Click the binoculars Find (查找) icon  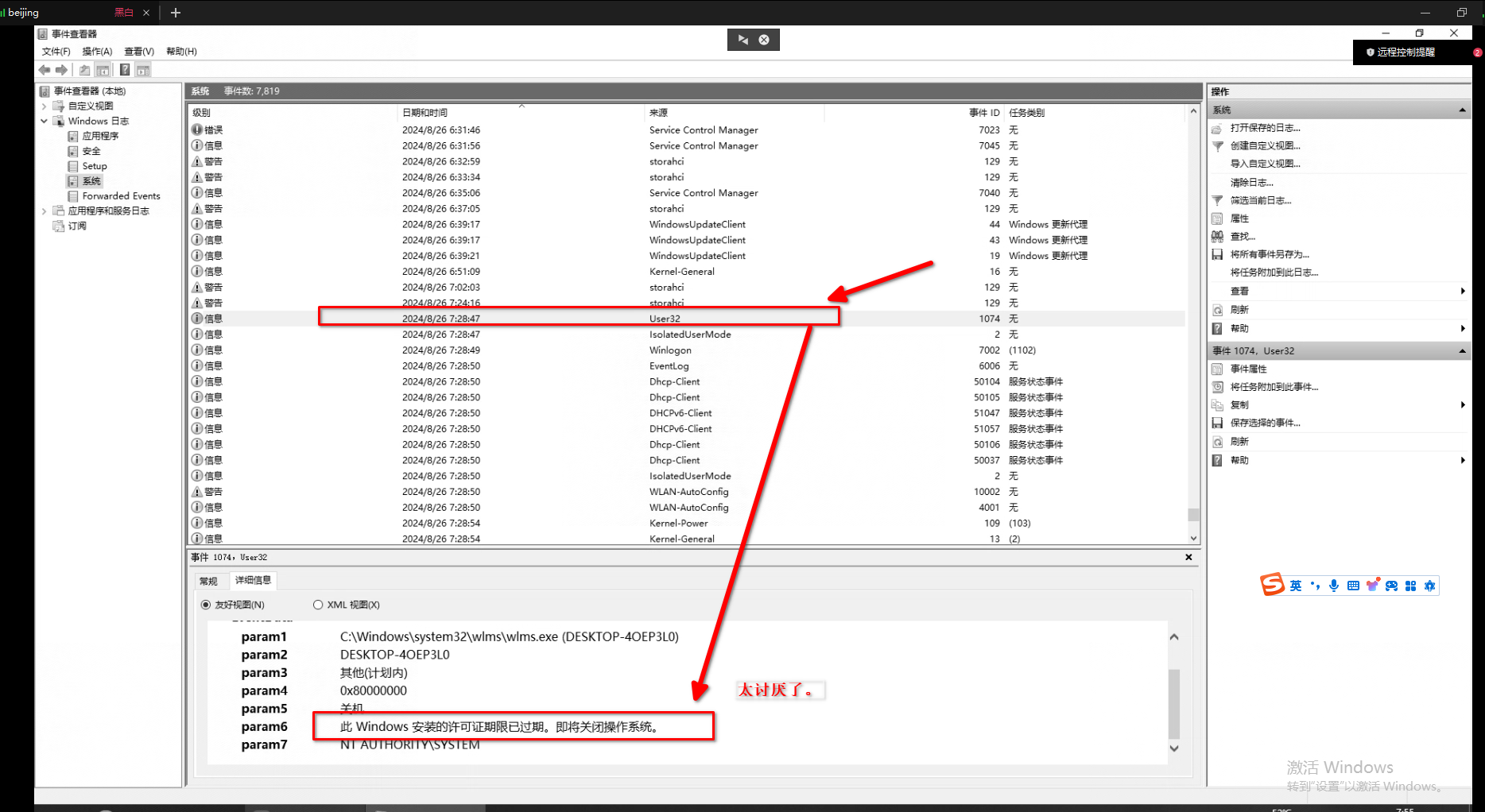tap(1217, 236)
